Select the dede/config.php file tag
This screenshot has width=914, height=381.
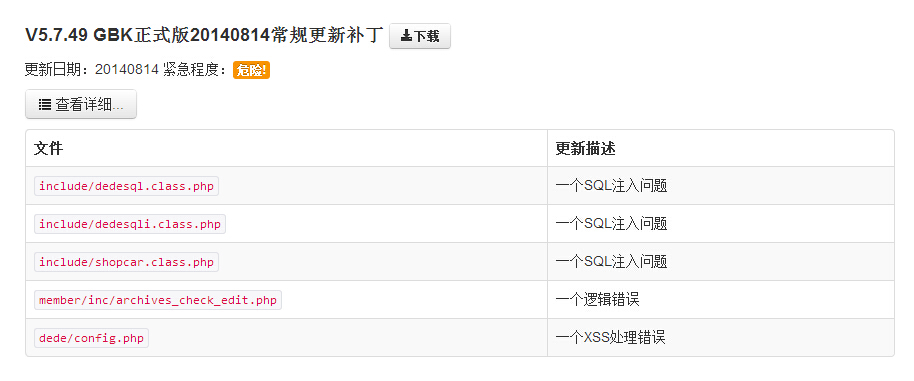coord(92,338)
